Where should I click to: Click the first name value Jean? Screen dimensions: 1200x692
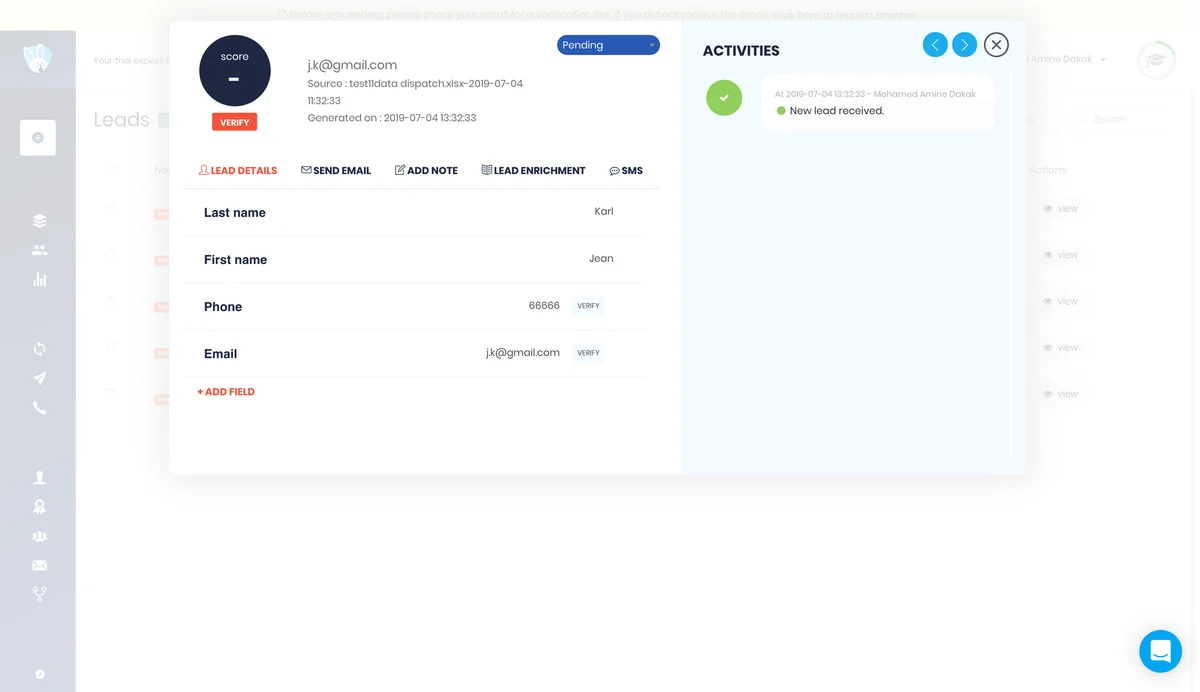(x=601, y=259)
